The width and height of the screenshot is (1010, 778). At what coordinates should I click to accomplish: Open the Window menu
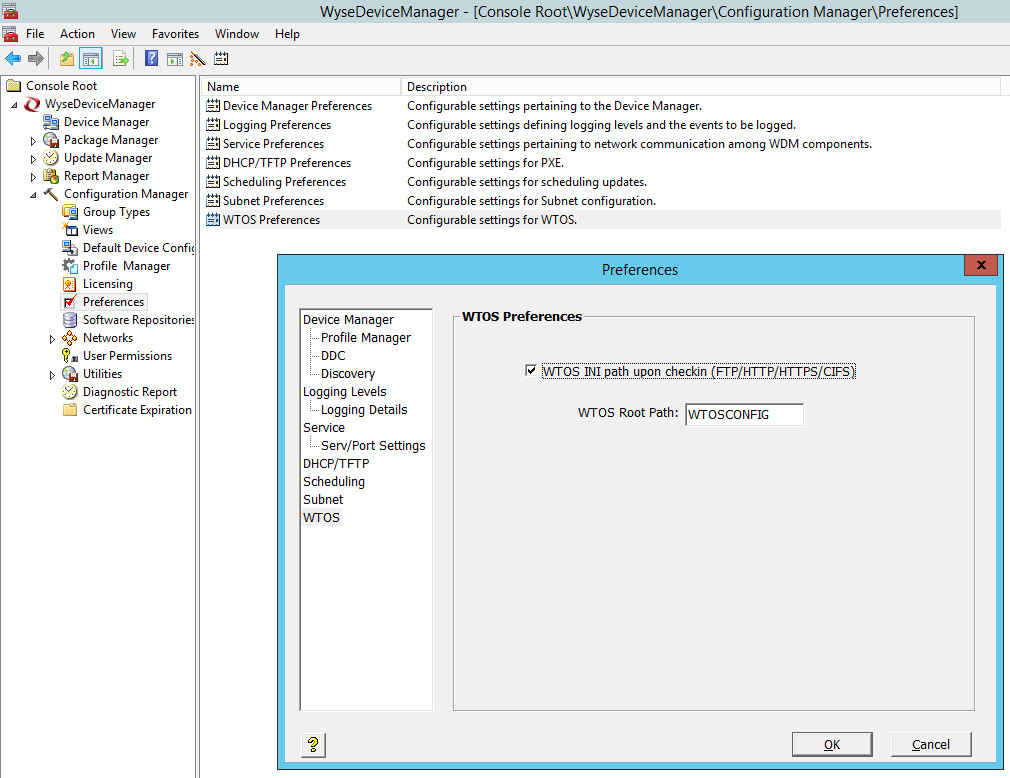pyautogui.click(x=237, y=34)
